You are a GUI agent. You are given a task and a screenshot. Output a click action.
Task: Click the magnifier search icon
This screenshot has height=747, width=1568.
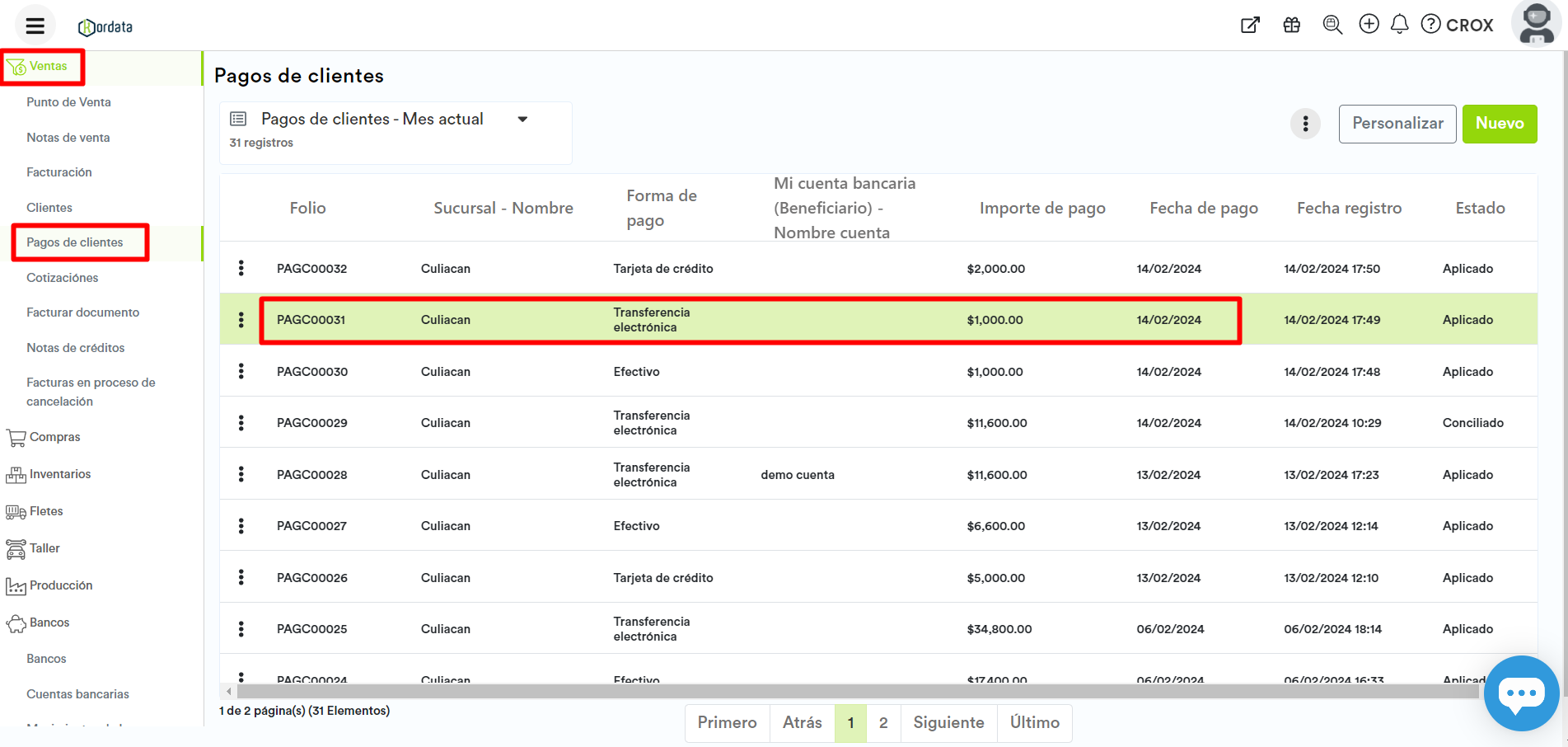tap(1332, 26)
